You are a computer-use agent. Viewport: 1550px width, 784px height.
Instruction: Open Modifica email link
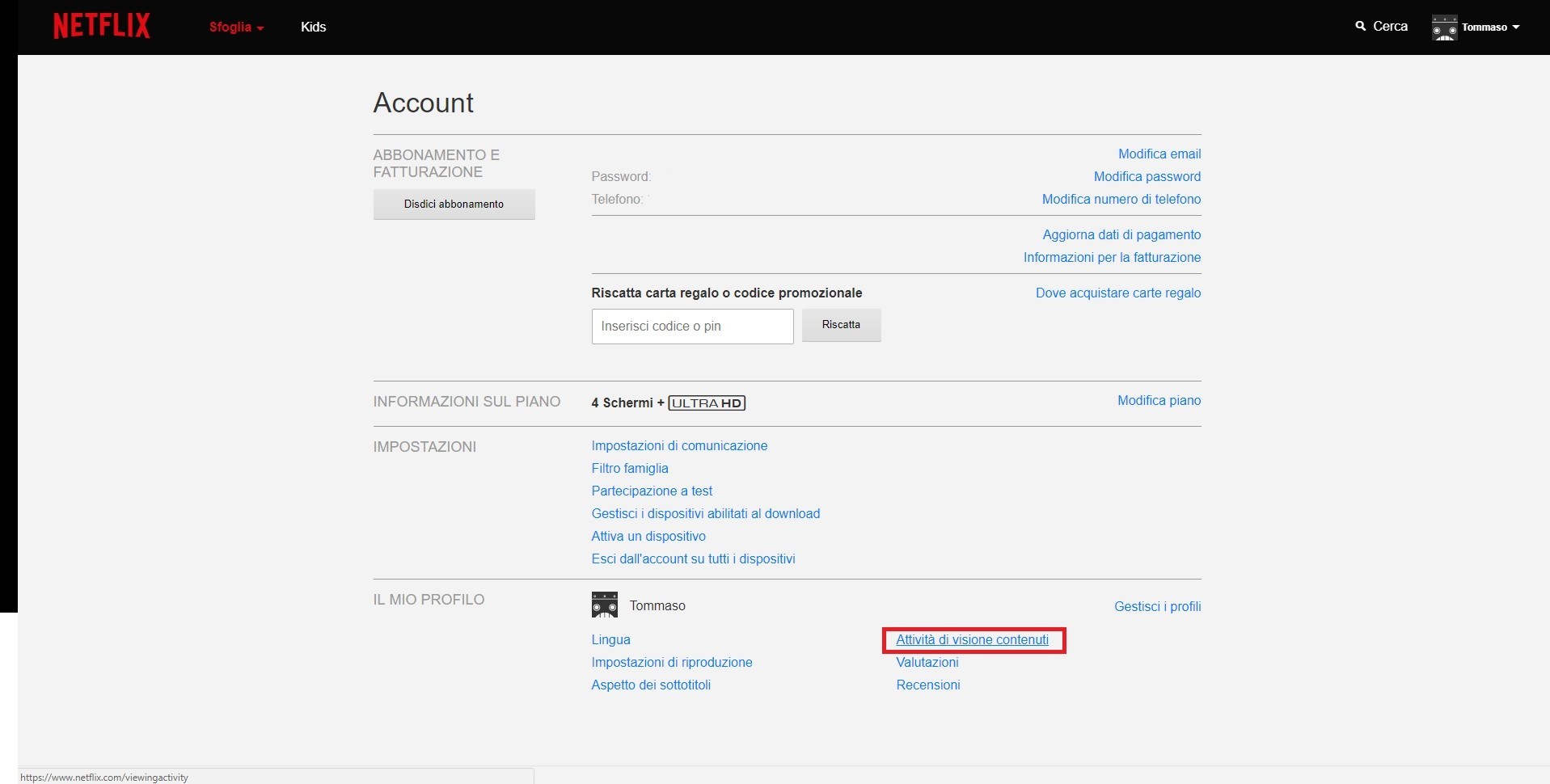(x=1159, y=154)
